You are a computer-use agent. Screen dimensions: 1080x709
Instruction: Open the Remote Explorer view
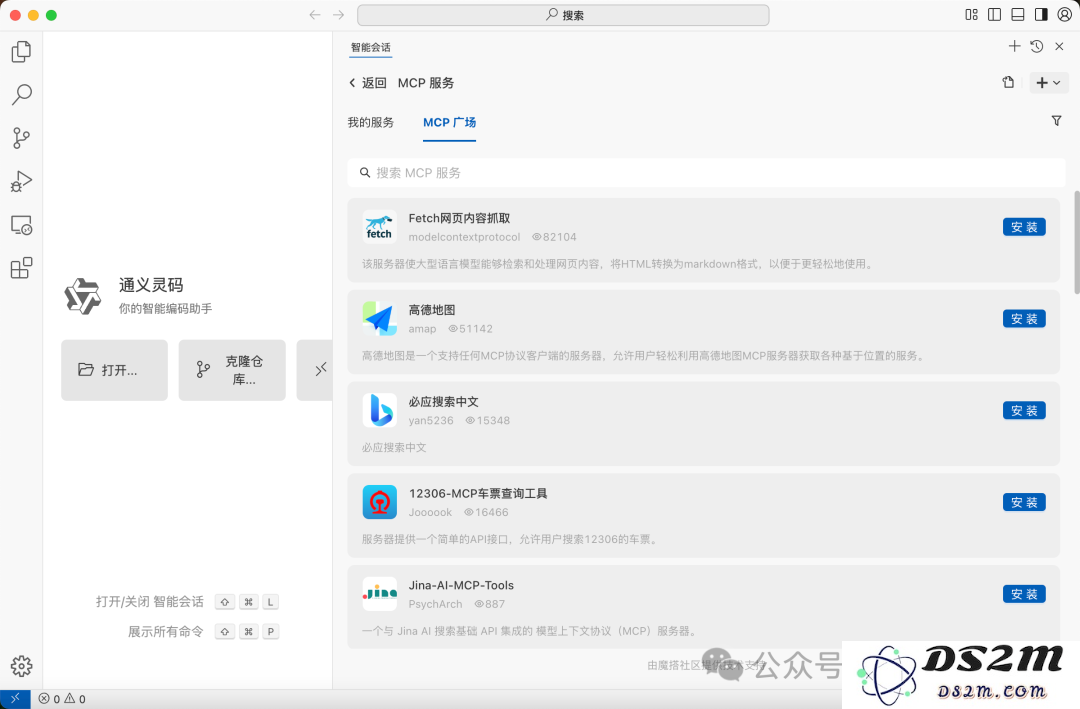[x=21, y=225]
